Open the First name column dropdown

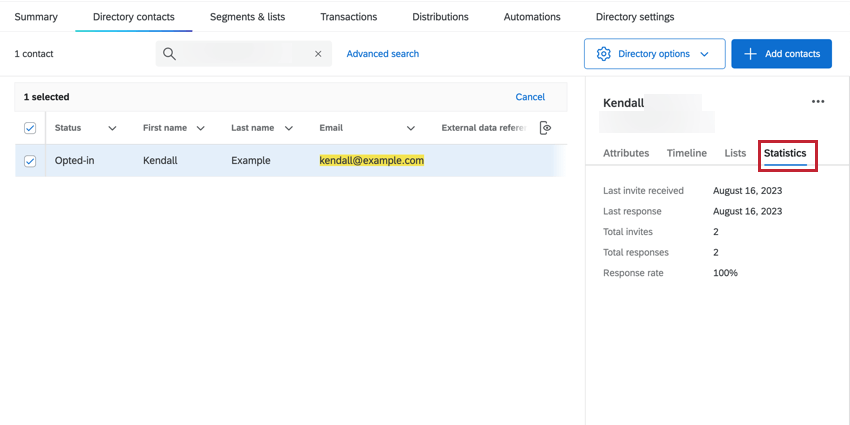pos(201,128)
